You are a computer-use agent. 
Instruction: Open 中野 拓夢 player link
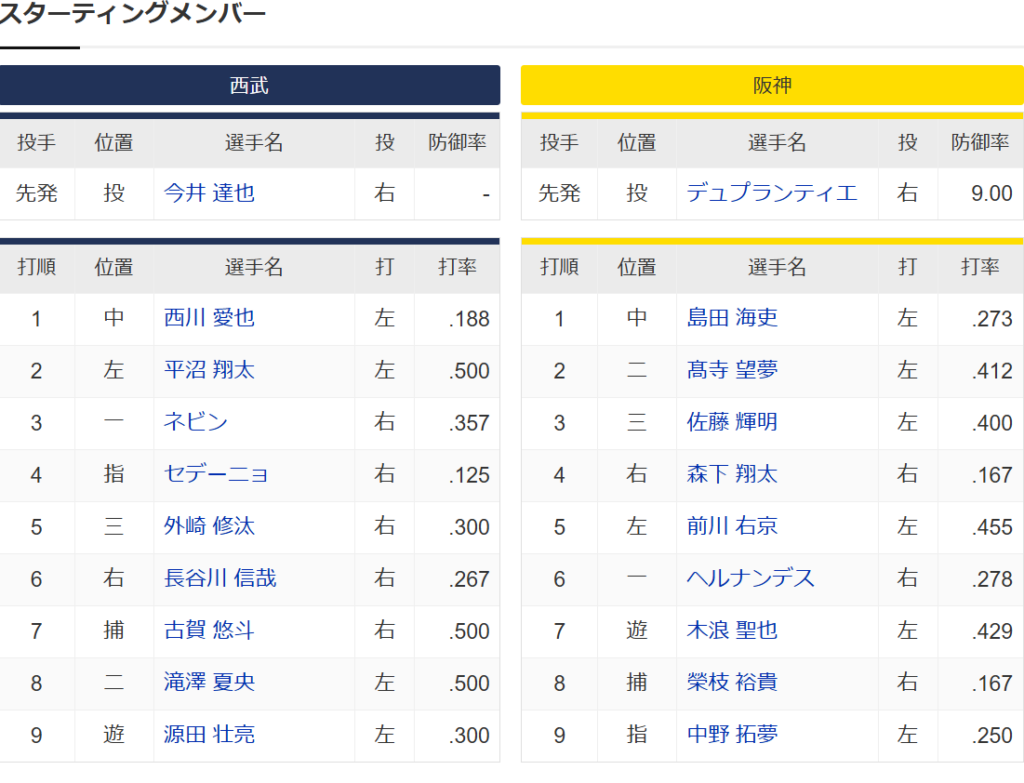click(x=732, y=735)
